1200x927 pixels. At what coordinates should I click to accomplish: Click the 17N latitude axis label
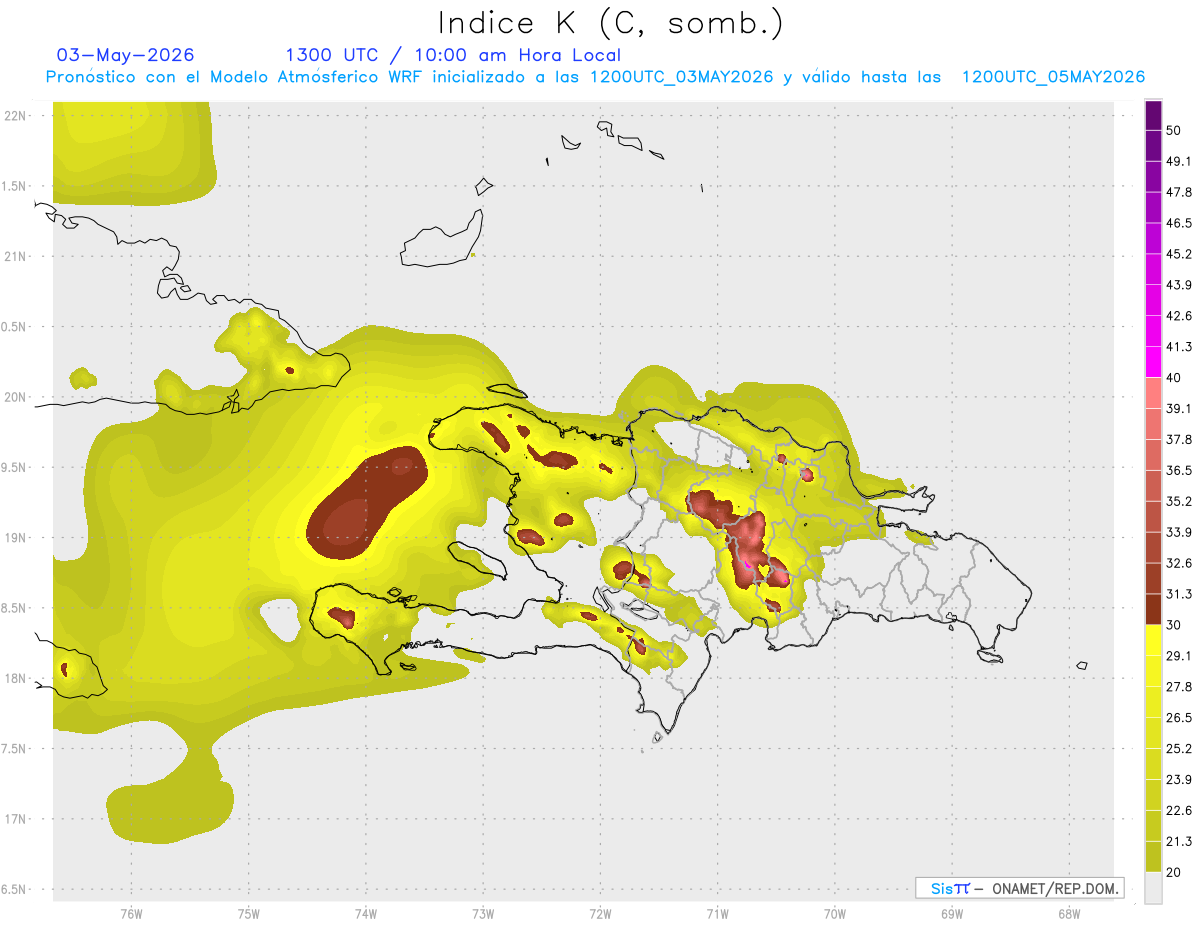[x=17, y=818]
